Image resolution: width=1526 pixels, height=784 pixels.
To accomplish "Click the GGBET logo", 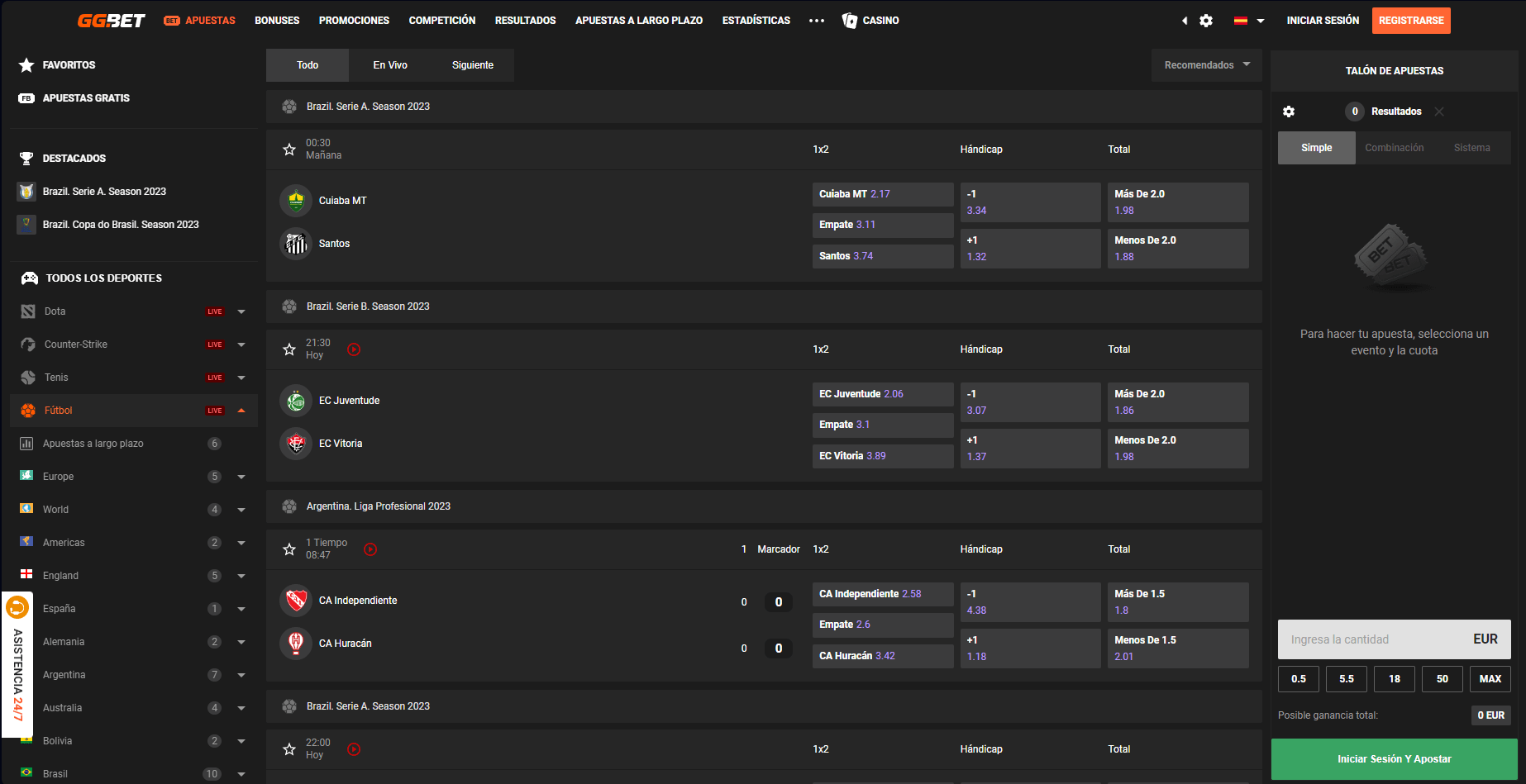I will point(111,21).
